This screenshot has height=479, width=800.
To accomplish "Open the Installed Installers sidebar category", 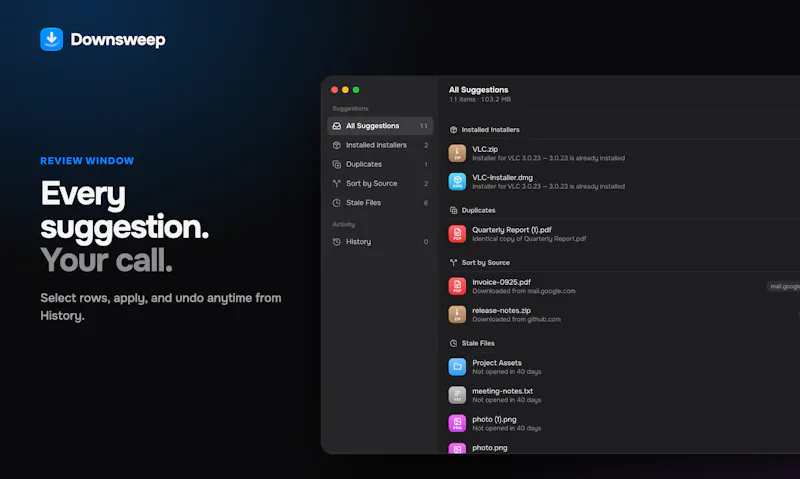I will coord(380,145).
